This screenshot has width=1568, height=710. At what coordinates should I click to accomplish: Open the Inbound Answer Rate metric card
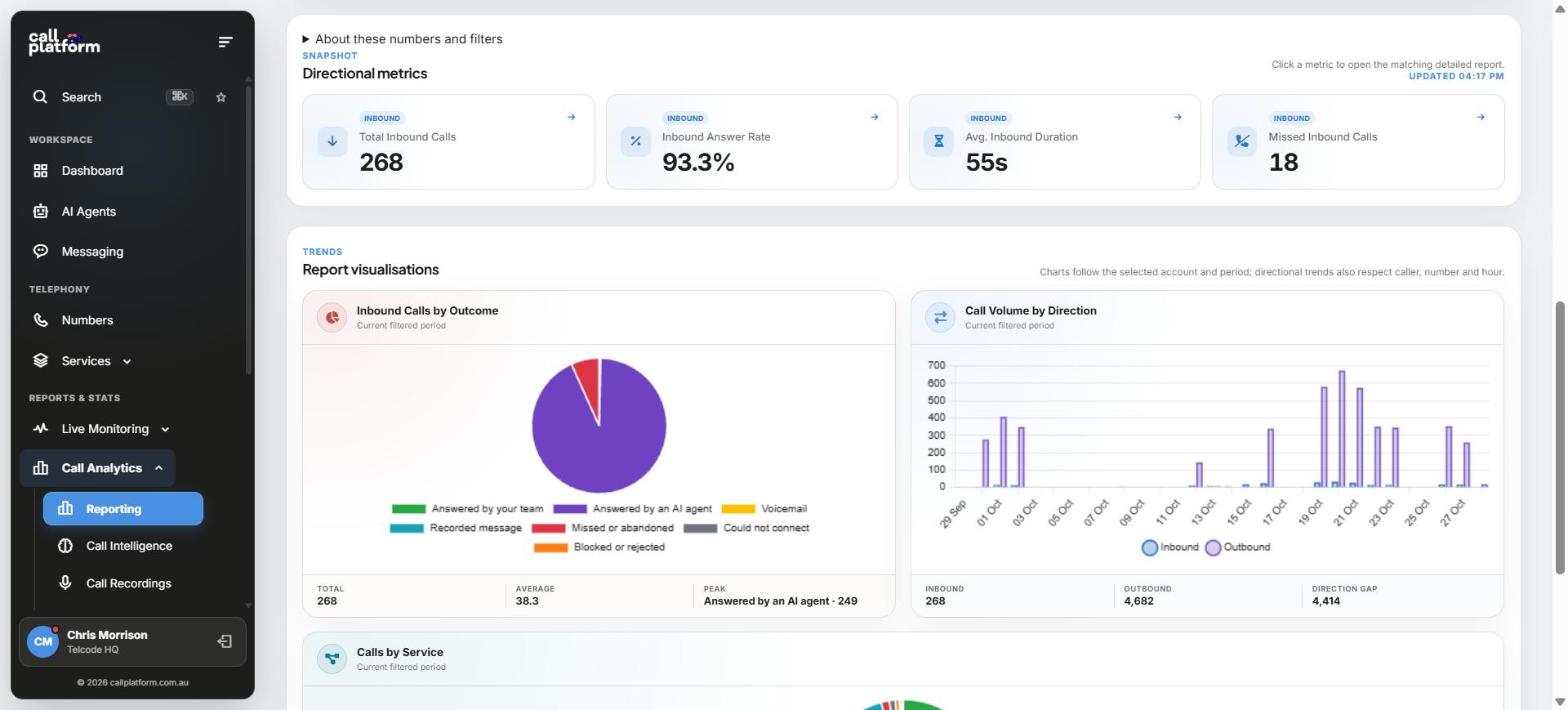[752, 142]
